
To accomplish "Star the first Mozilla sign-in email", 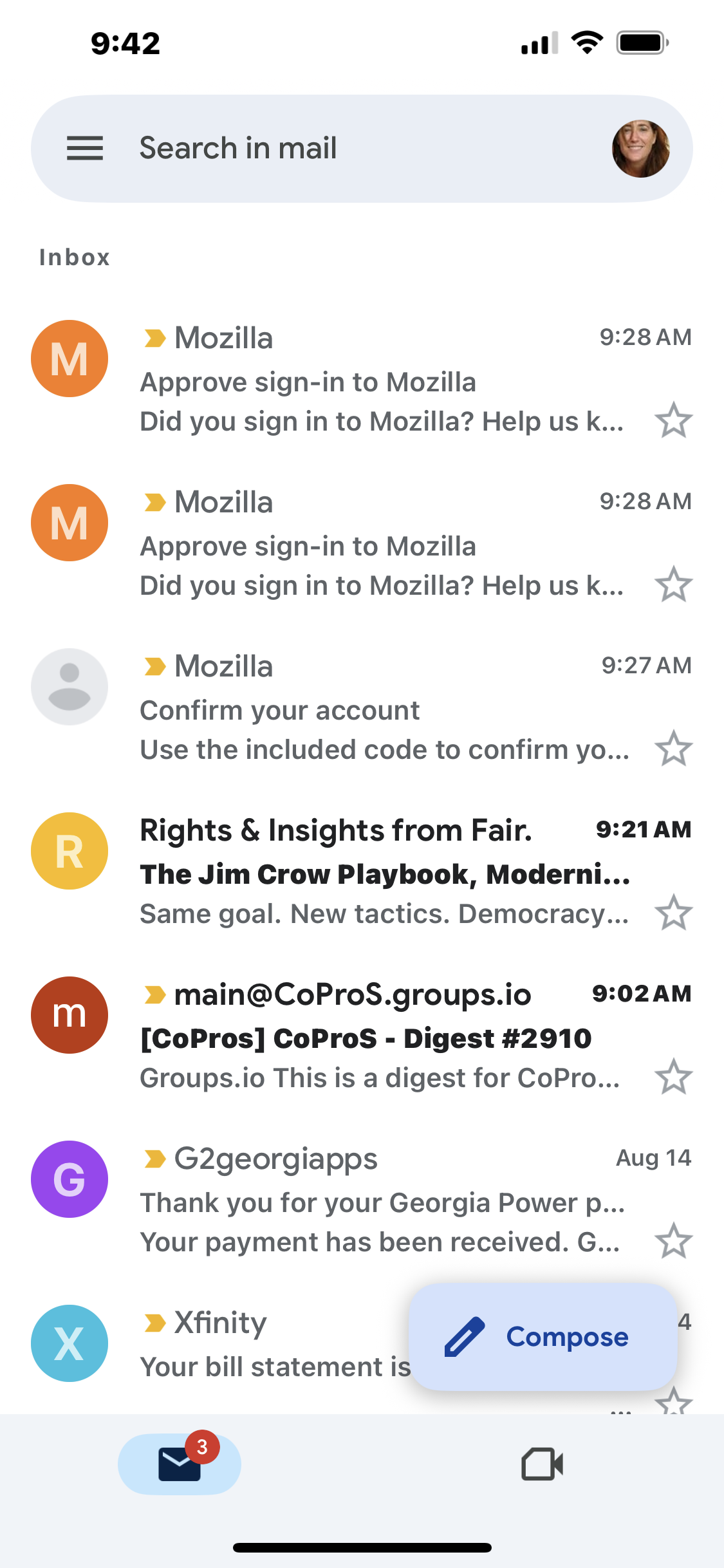I will pyautogui.click(x=673, y=421).
